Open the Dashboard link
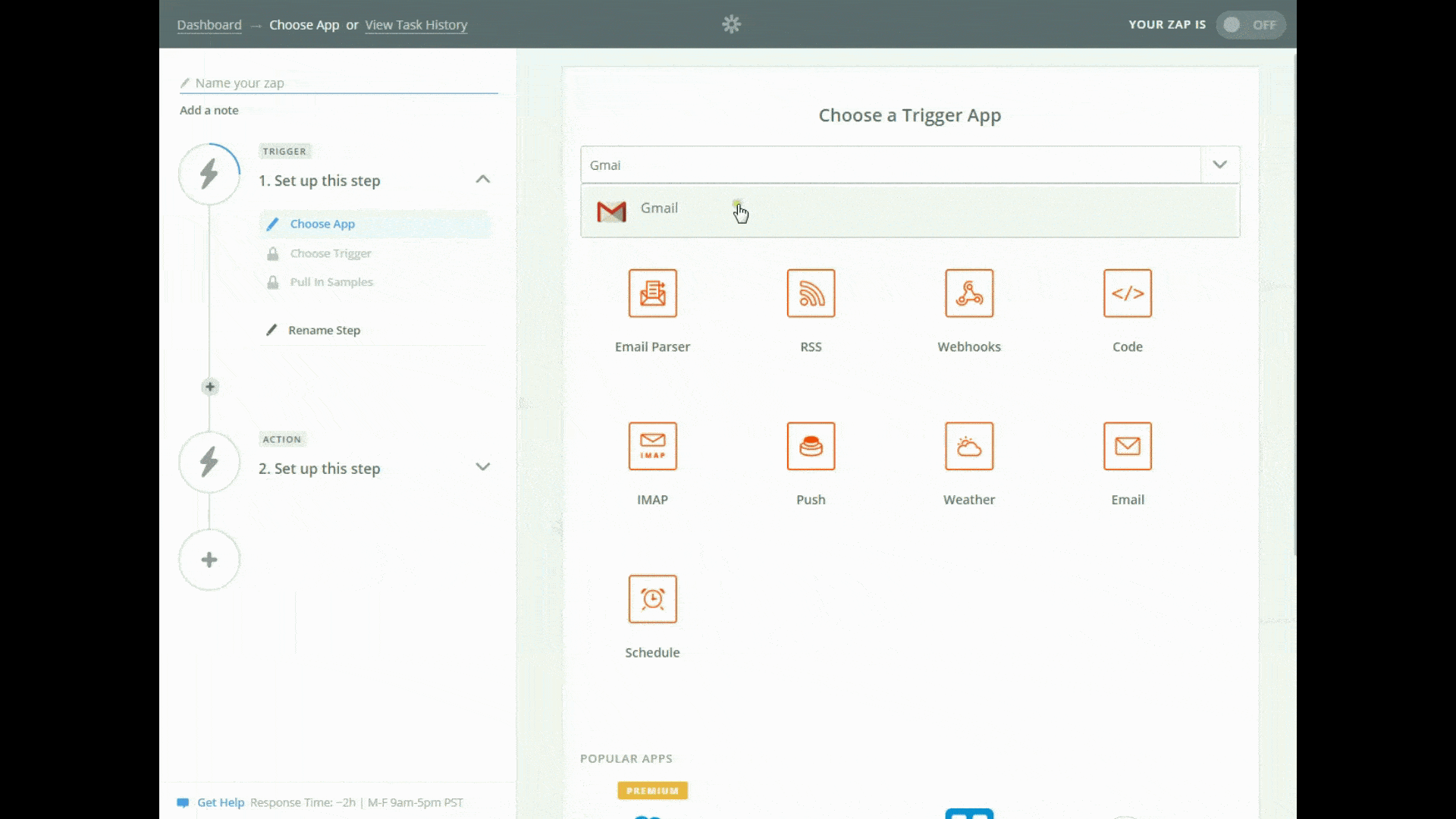This screenshot has height=819, width=1456. [x=209, y=25]
